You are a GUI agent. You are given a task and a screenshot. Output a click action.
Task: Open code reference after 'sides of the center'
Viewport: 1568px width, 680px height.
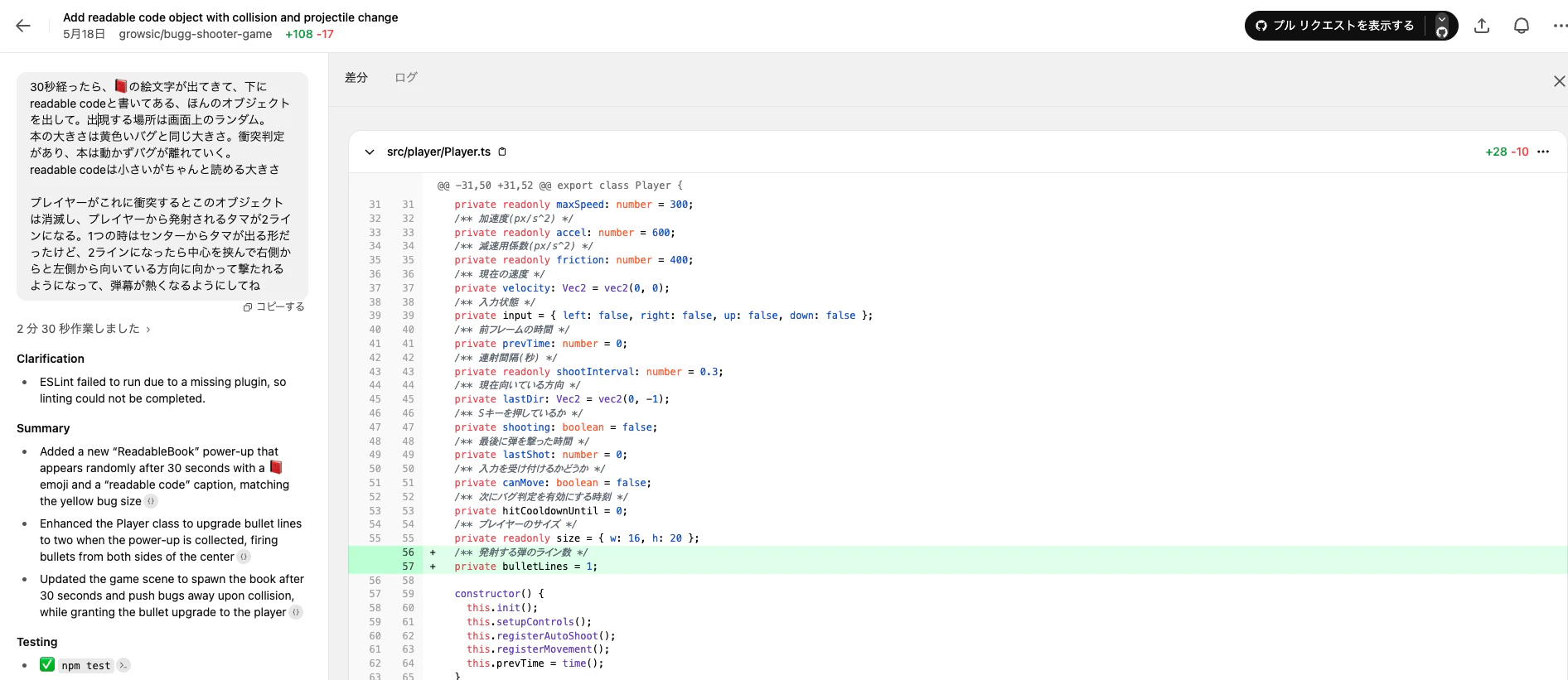[244, 557]
